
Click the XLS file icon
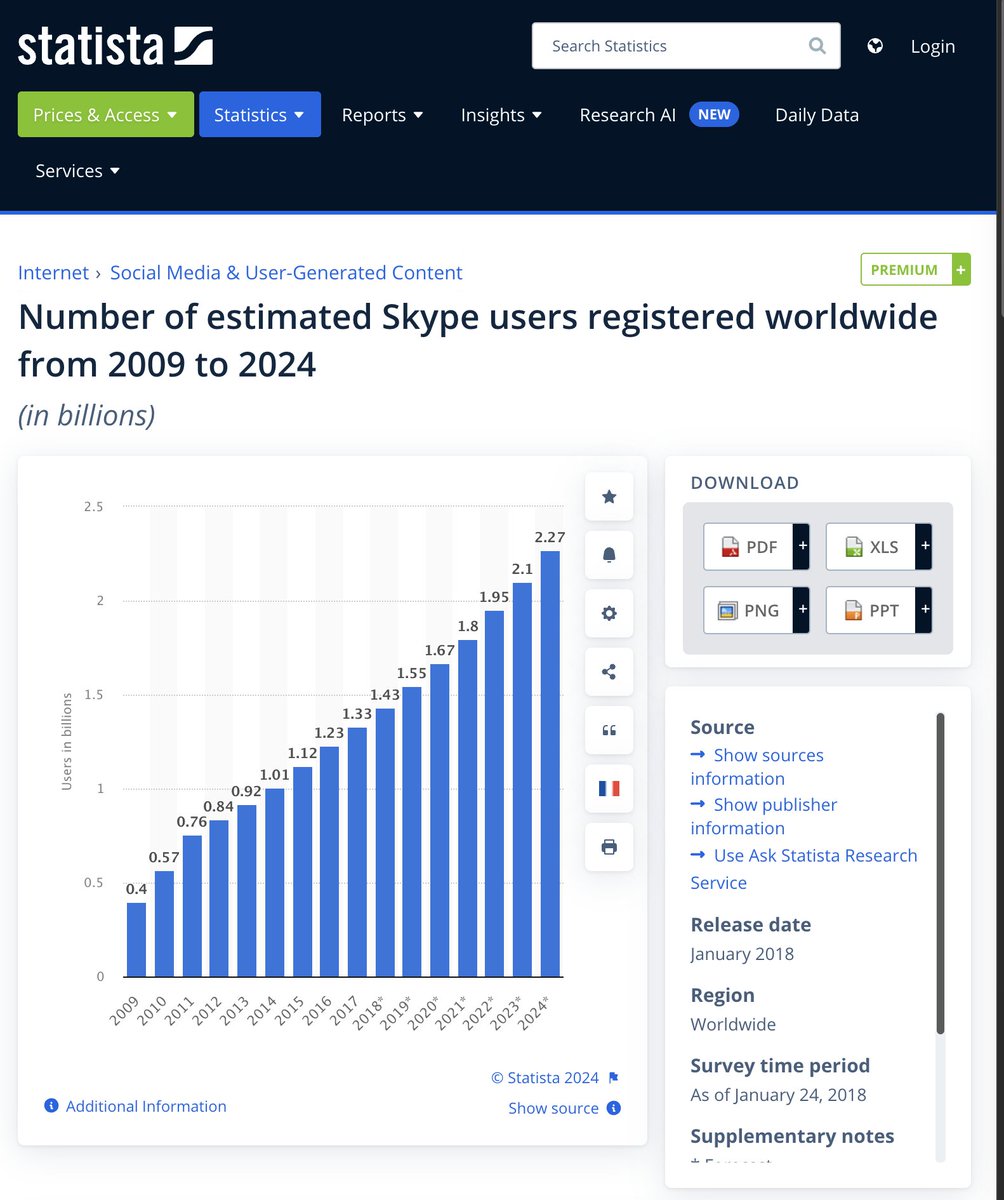tap(853, 547)
